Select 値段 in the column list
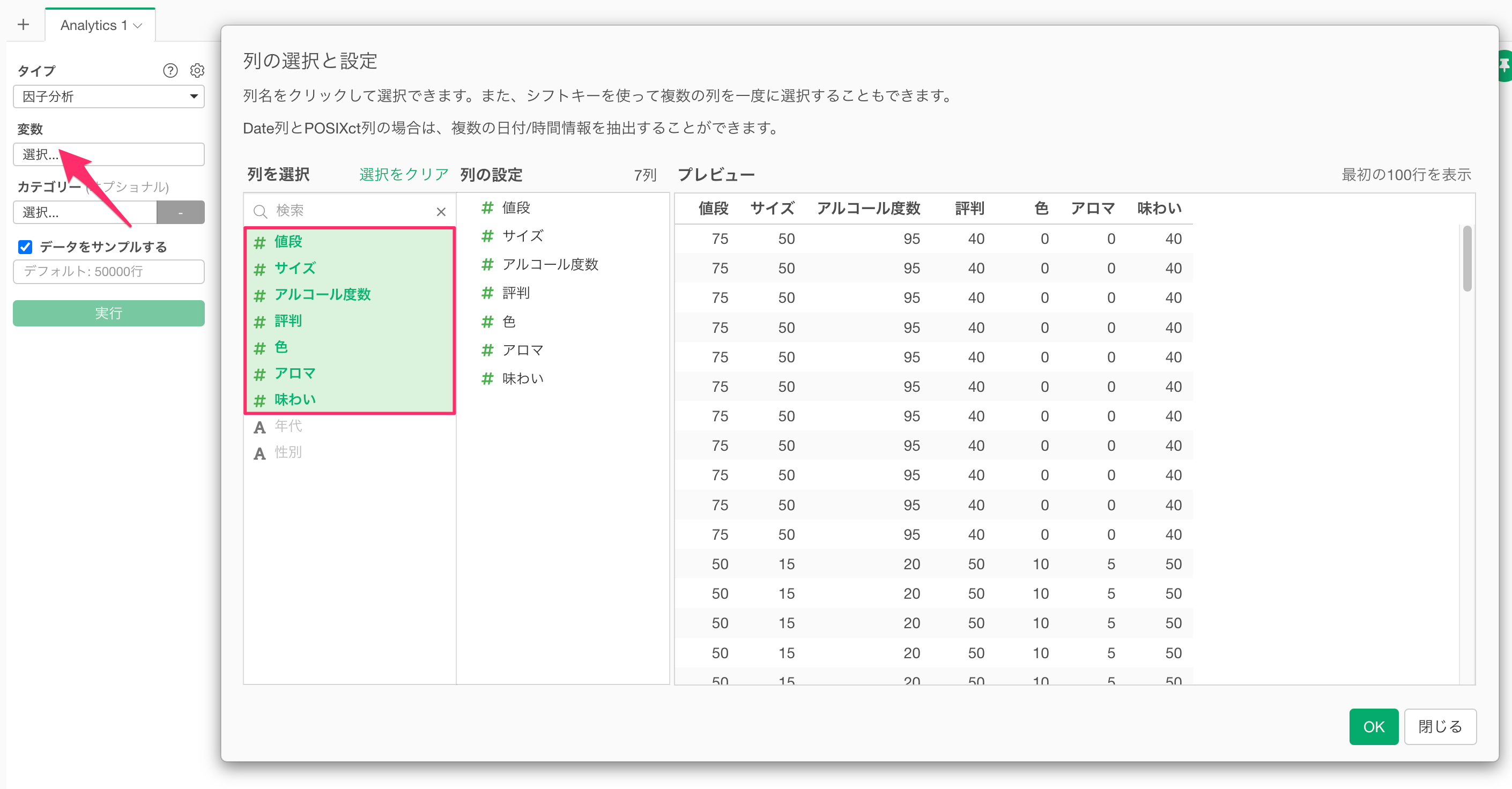The width and height of the screenshot is (1512, 789). 349,242
